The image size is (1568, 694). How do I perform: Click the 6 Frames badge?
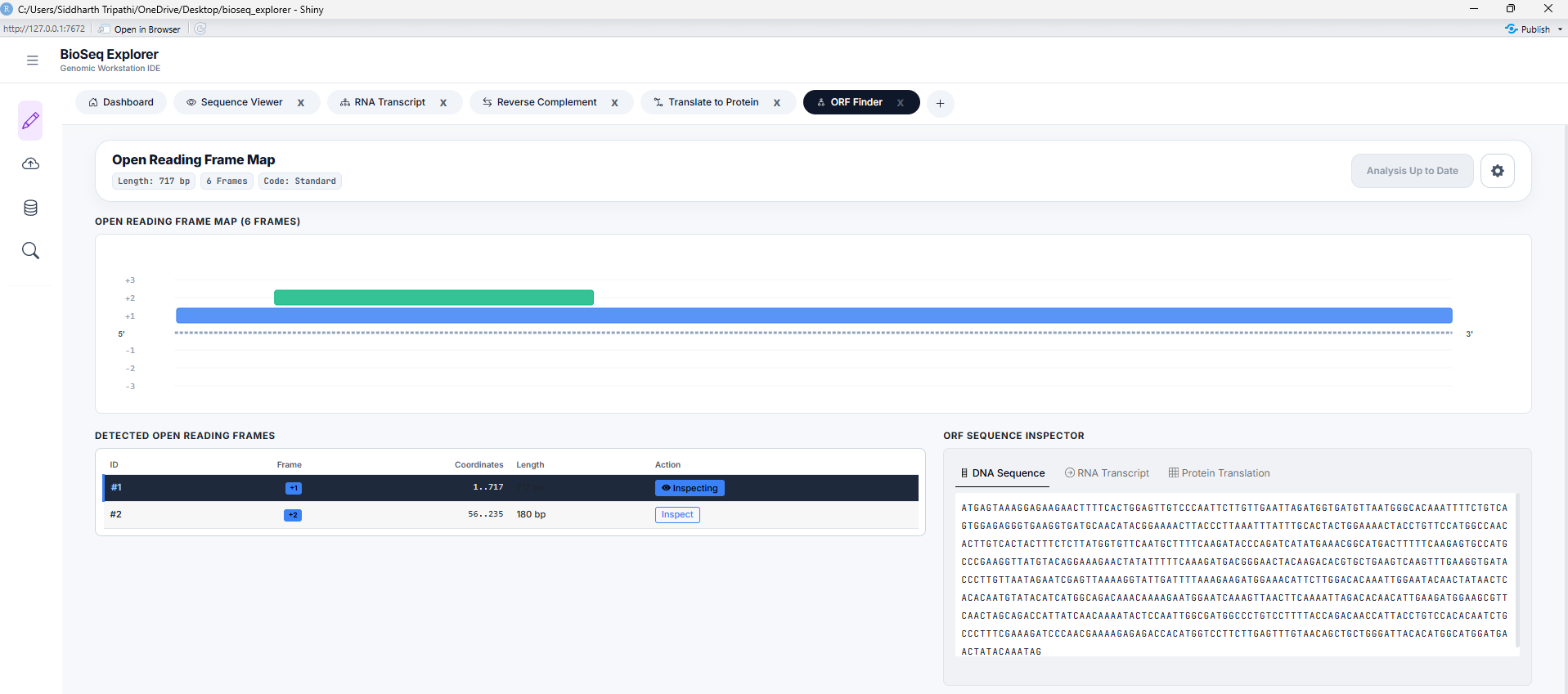227,181
